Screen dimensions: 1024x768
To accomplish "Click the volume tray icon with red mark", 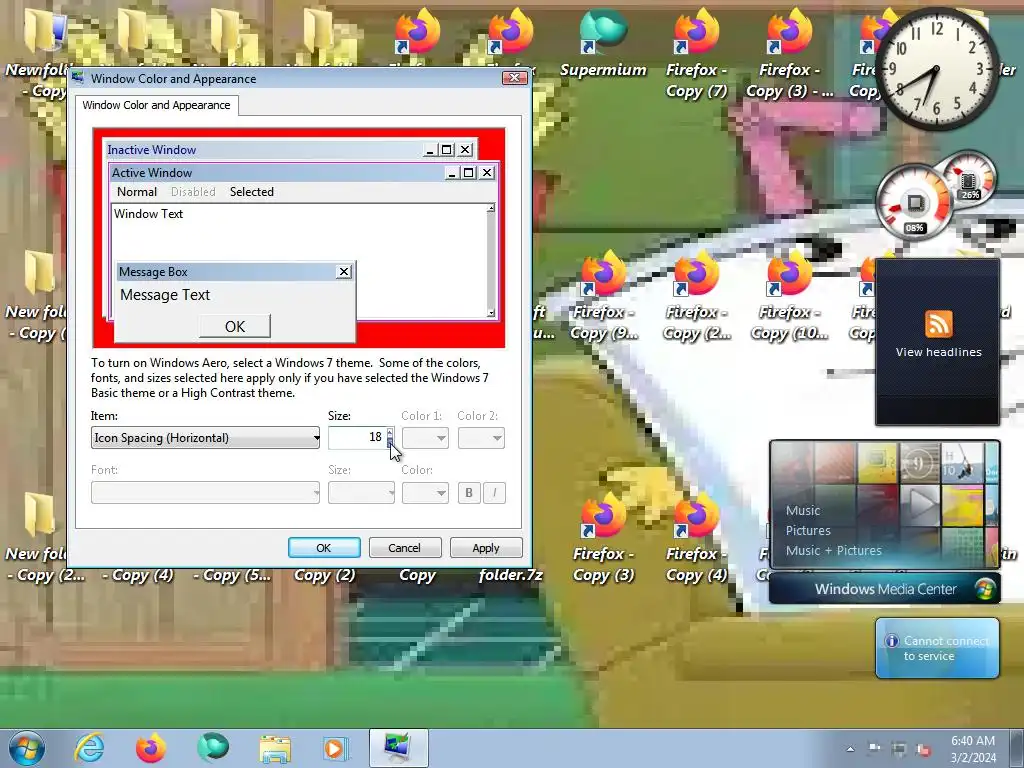I will coord(924,749).
